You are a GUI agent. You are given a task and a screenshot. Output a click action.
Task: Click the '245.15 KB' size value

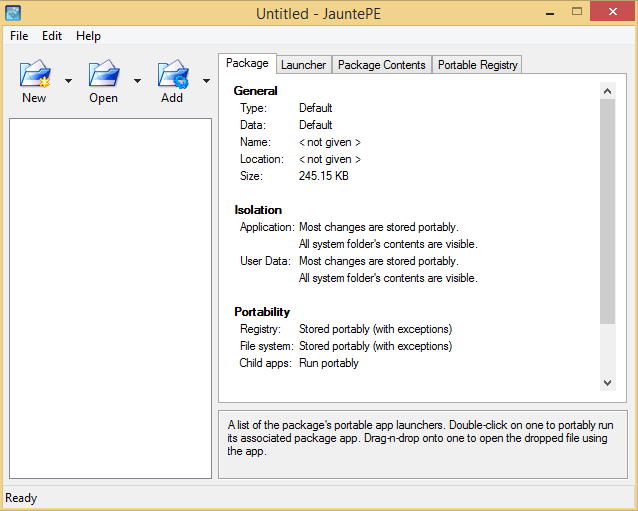click(324, 176)
